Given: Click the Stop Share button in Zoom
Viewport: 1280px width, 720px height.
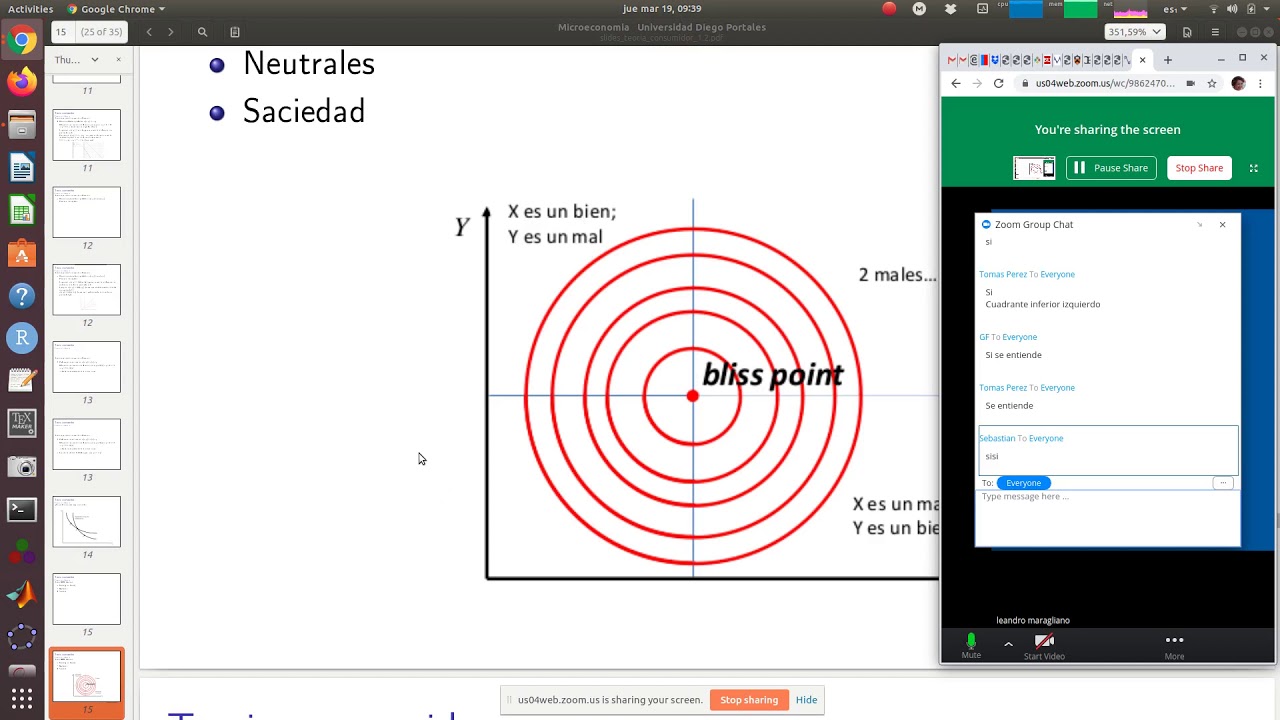Looking at the screenshot, I should (x=1199, y=168).
